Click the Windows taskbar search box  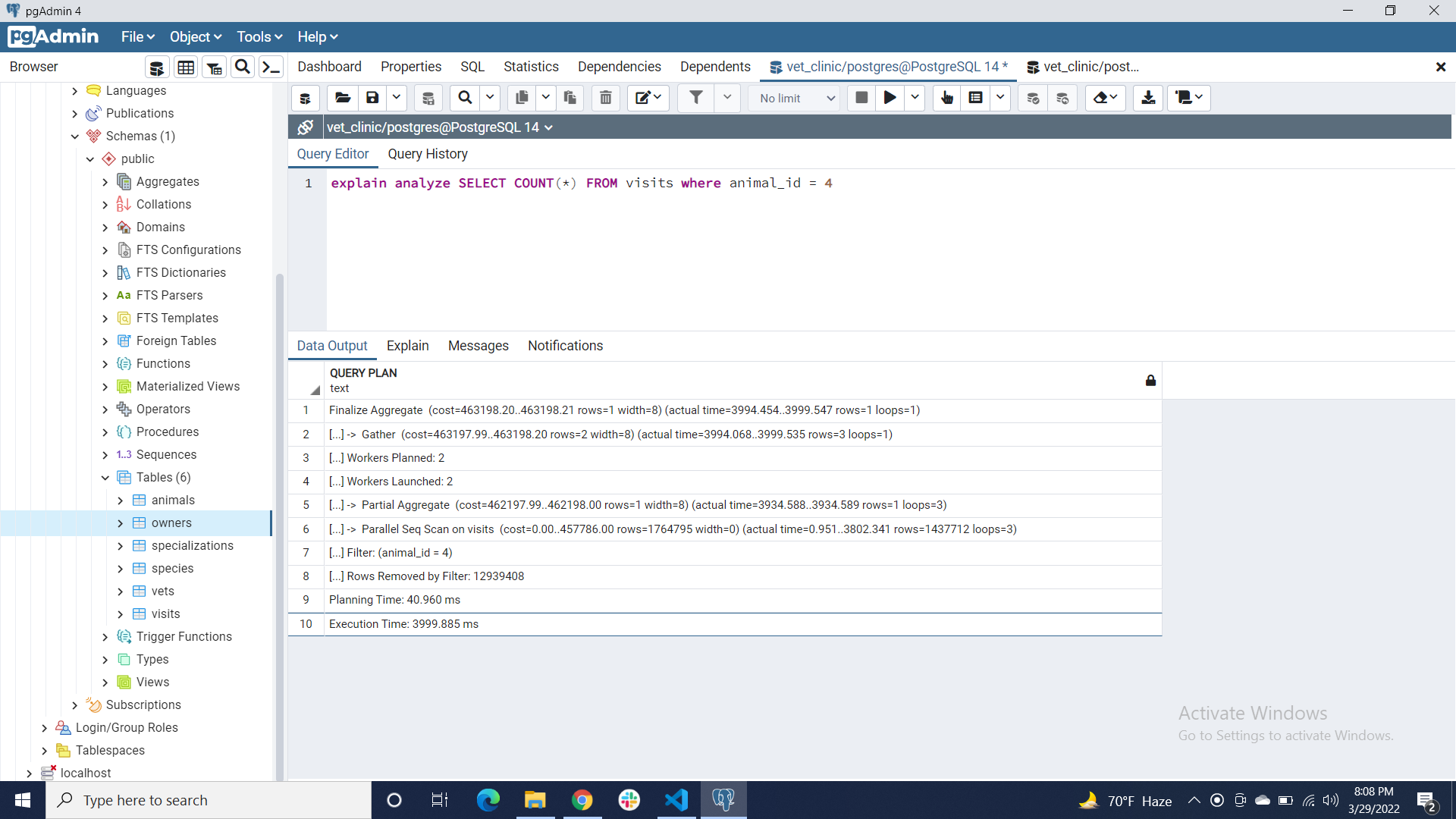click(209, 800)
